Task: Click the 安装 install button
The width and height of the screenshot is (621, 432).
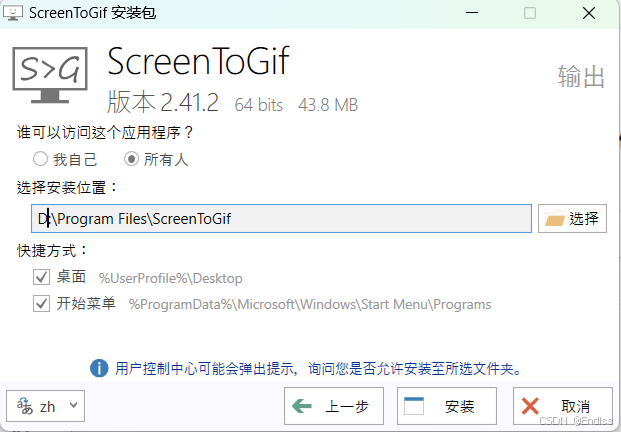Action: click(x=447, y=406)
